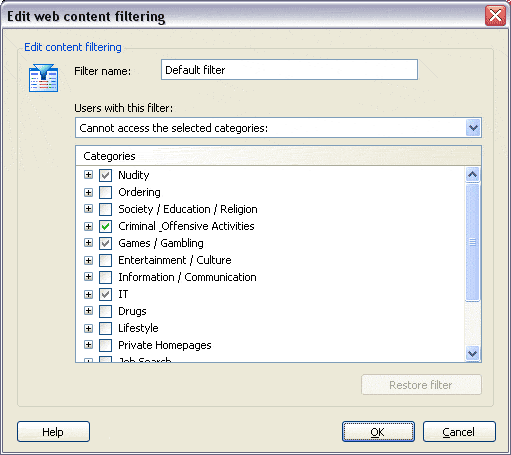The width and height of the screenshot is (511, 455).
Task: Check the Information / Communication checkbox
Action: 105,277
